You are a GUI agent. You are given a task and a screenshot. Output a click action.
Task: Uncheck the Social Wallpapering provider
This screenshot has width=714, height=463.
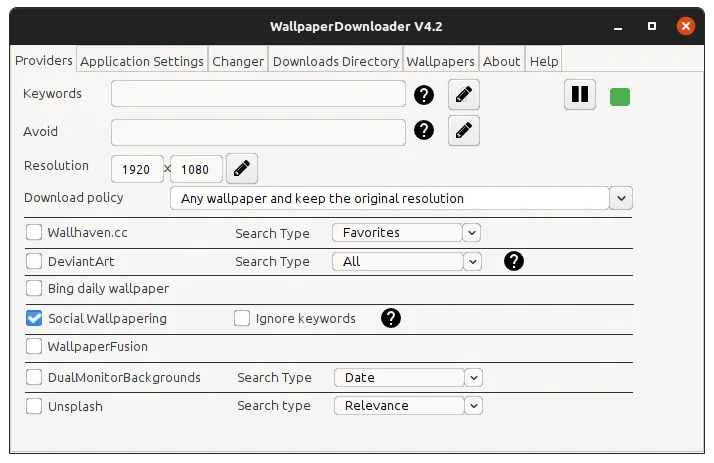click(x=34, y=318)
